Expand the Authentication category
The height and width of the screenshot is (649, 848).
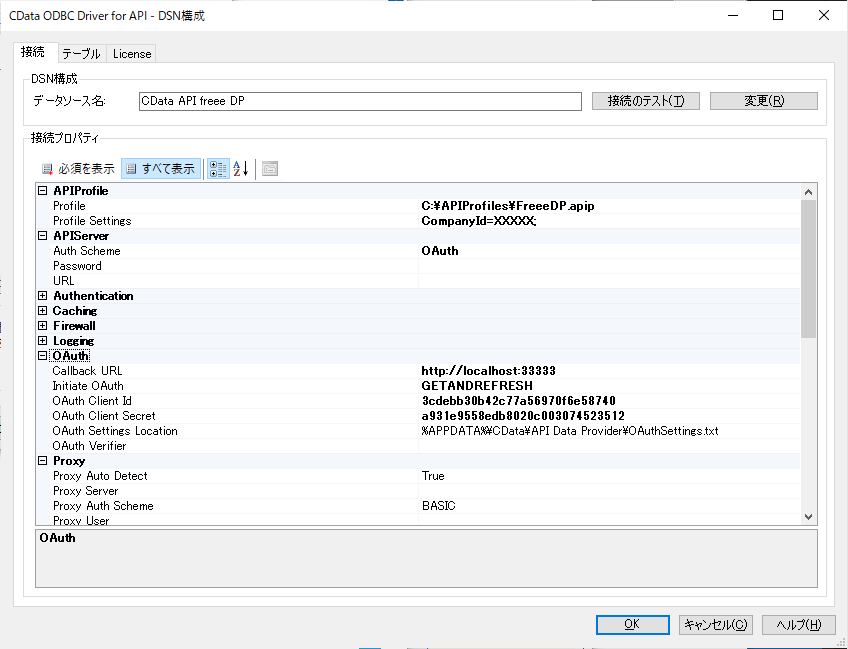[43, 296]
